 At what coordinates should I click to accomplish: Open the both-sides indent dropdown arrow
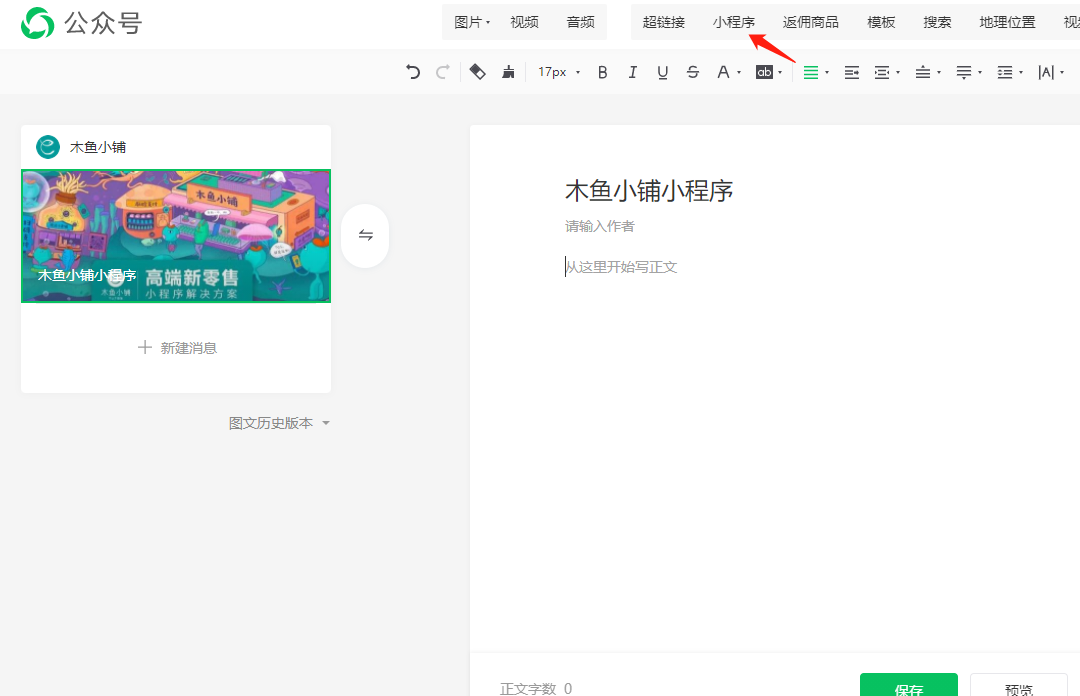897,72
